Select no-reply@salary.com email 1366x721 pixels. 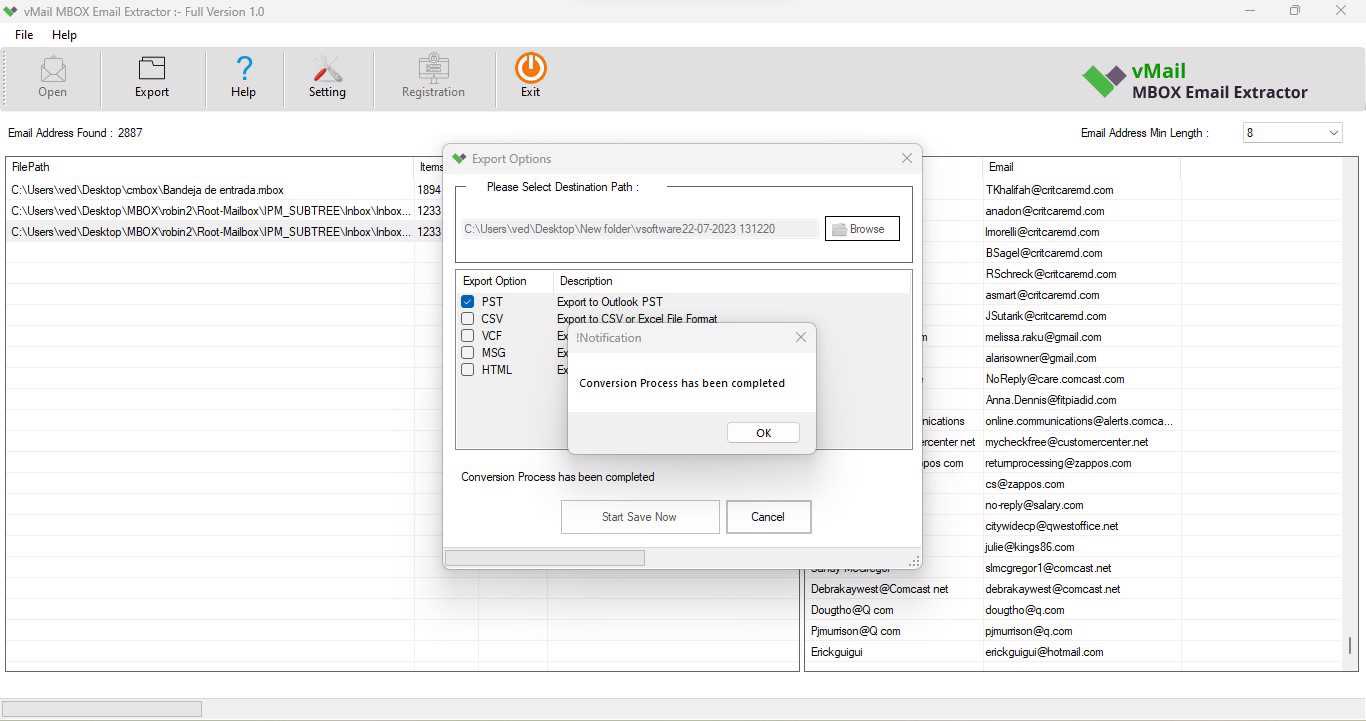coord(1034,505)
